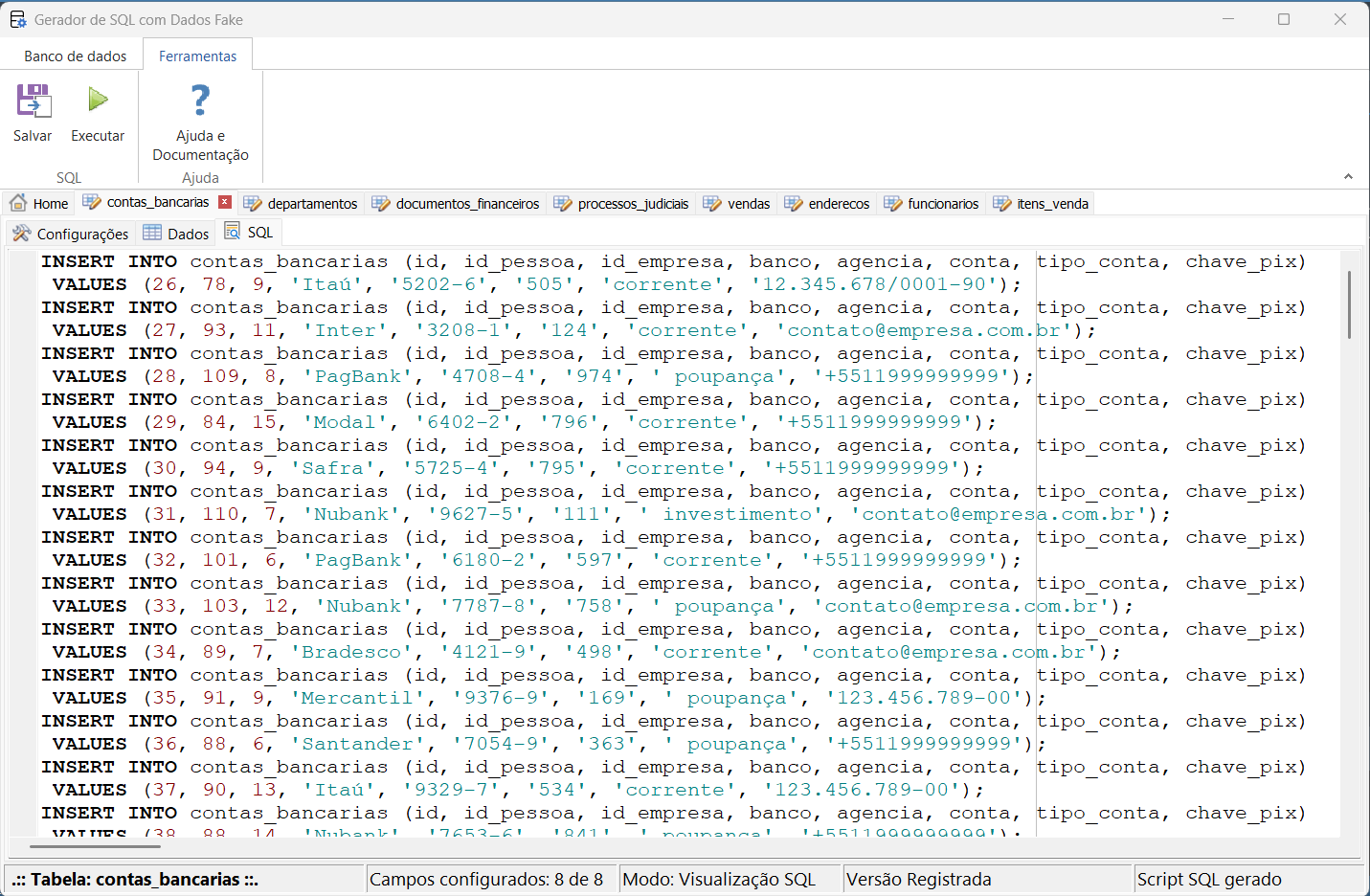The height and width of the screenshot is (896, 1370).
Task: Click the Home tab house icon
Action: 18,203
